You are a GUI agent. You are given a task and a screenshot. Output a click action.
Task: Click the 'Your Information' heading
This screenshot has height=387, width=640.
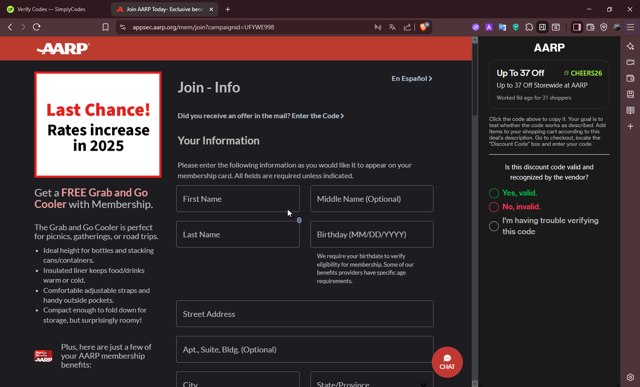[218, 140]
